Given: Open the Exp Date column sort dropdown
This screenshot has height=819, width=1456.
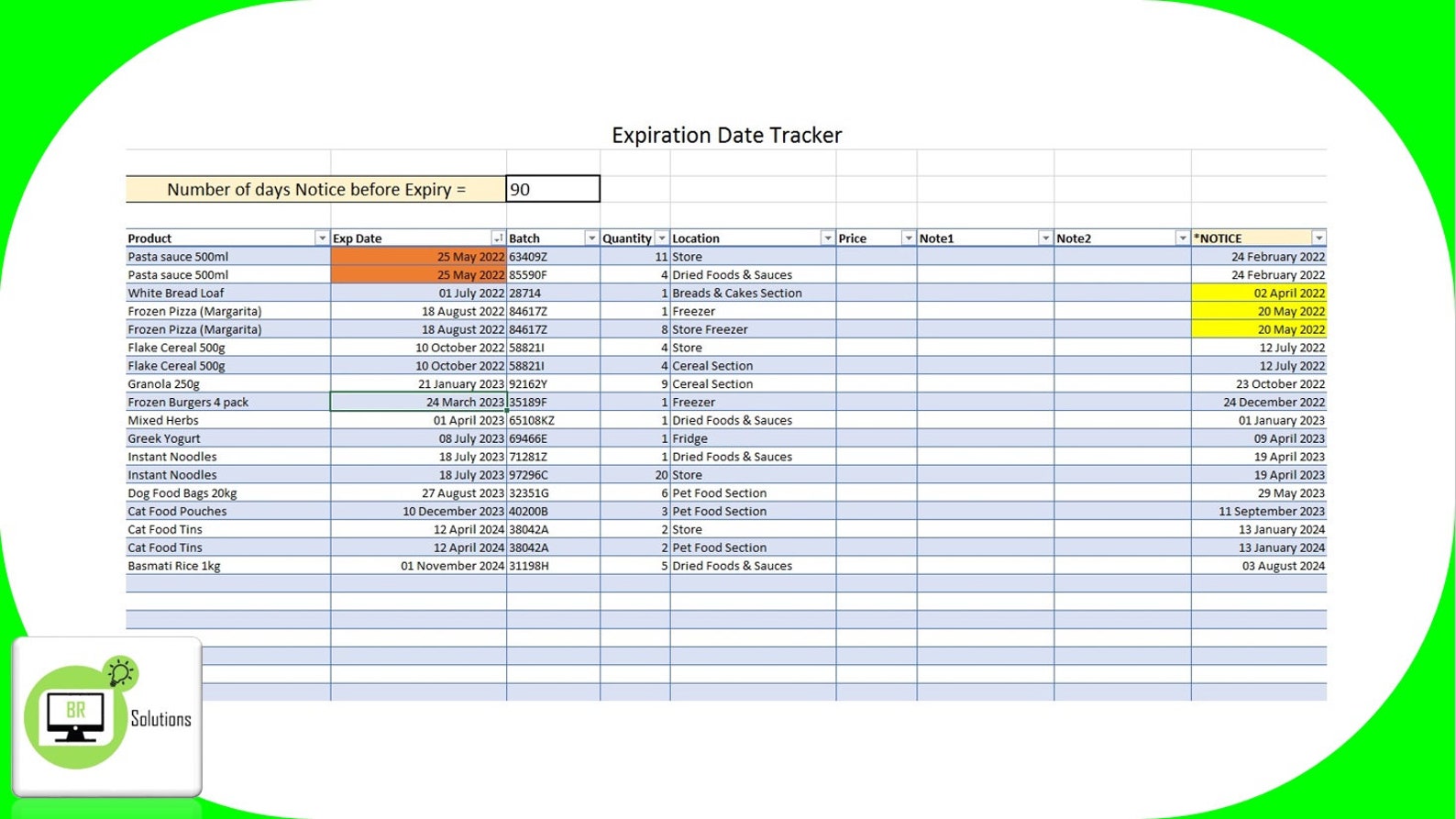Looking at the screenshot, I should tap(498, 238).
